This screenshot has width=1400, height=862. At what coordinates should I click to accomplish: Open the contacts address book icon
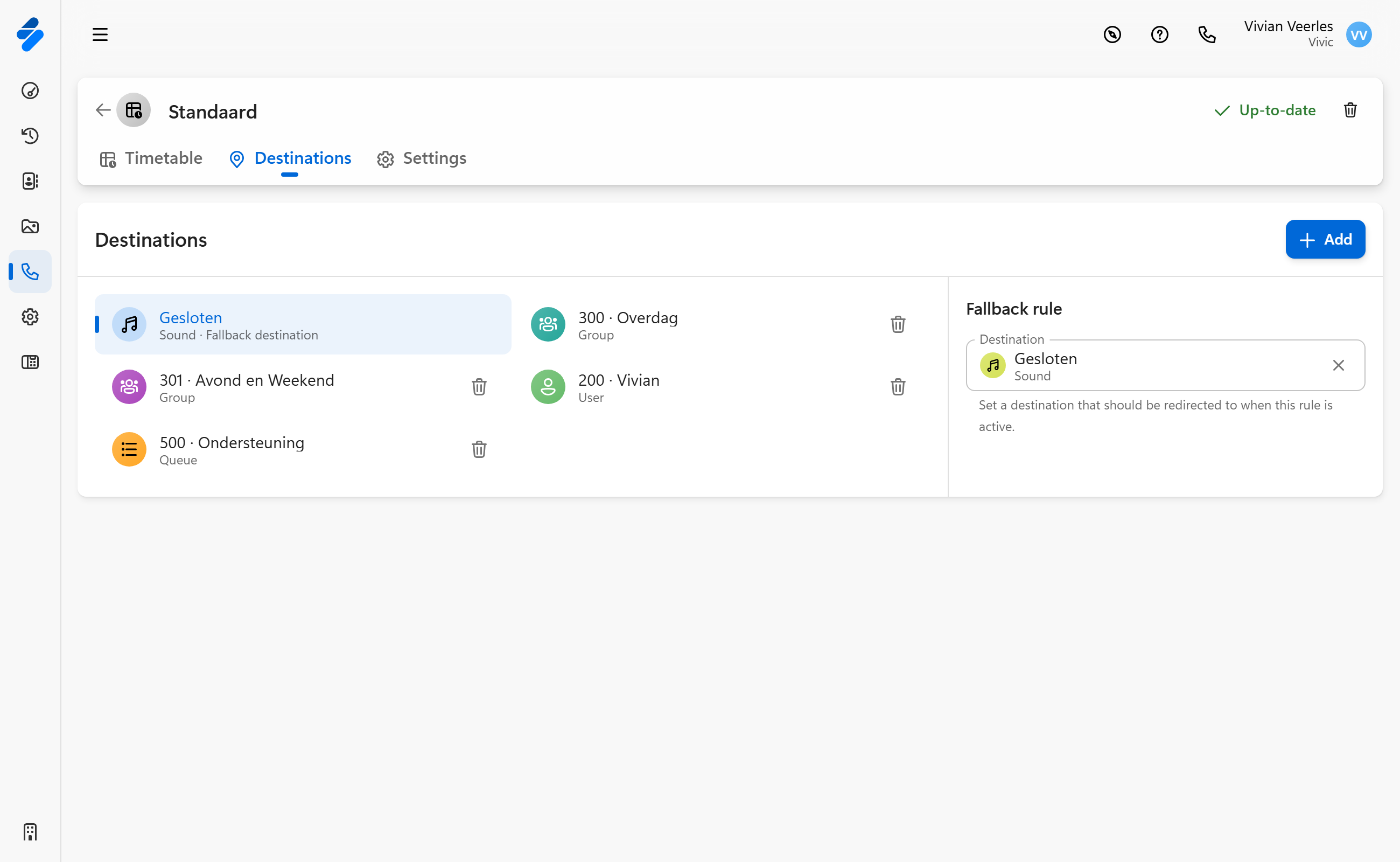click(30, 182)
